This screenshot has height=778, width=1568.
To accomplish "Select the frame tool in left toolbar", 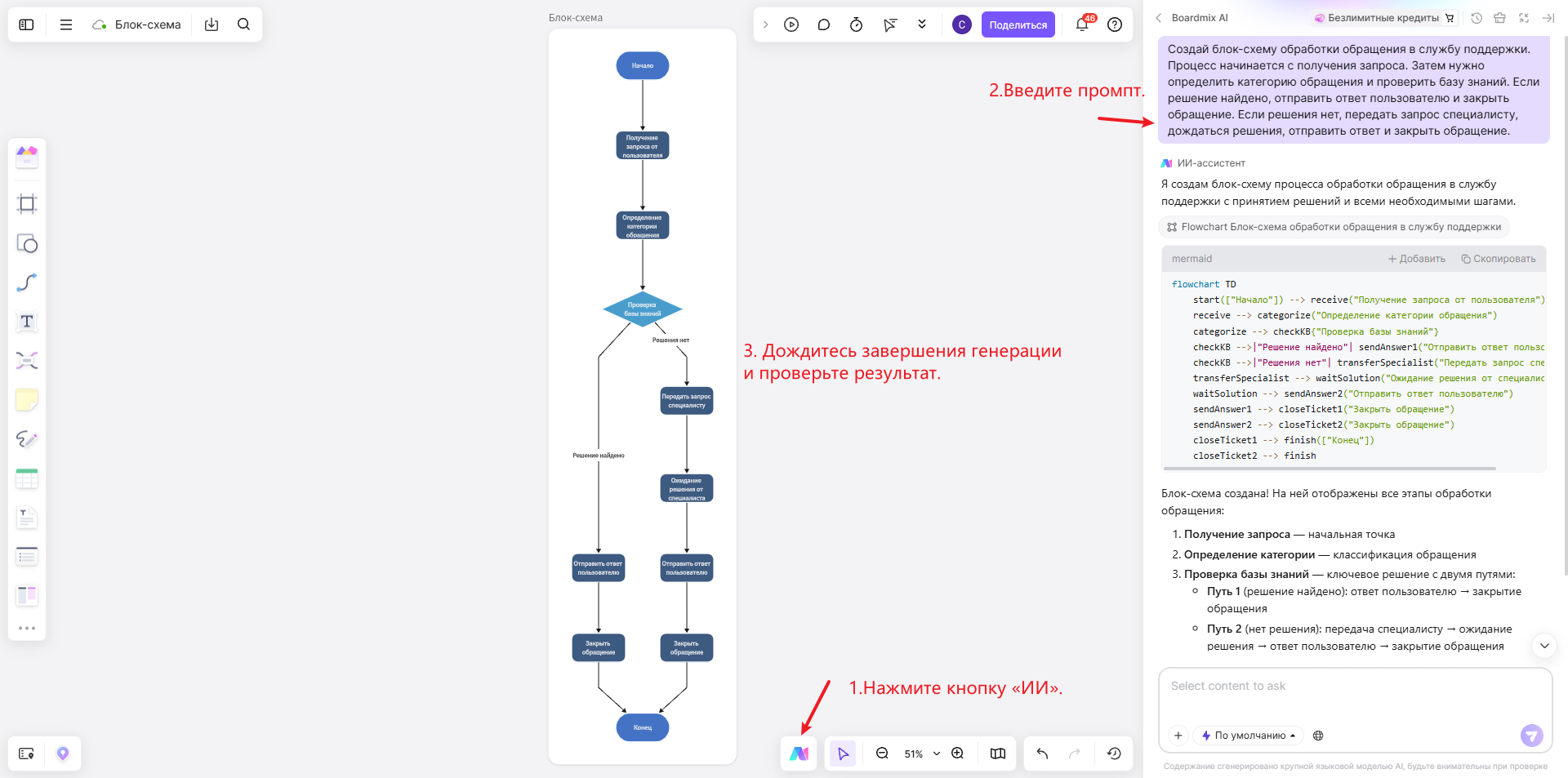I will click(27, 203).
